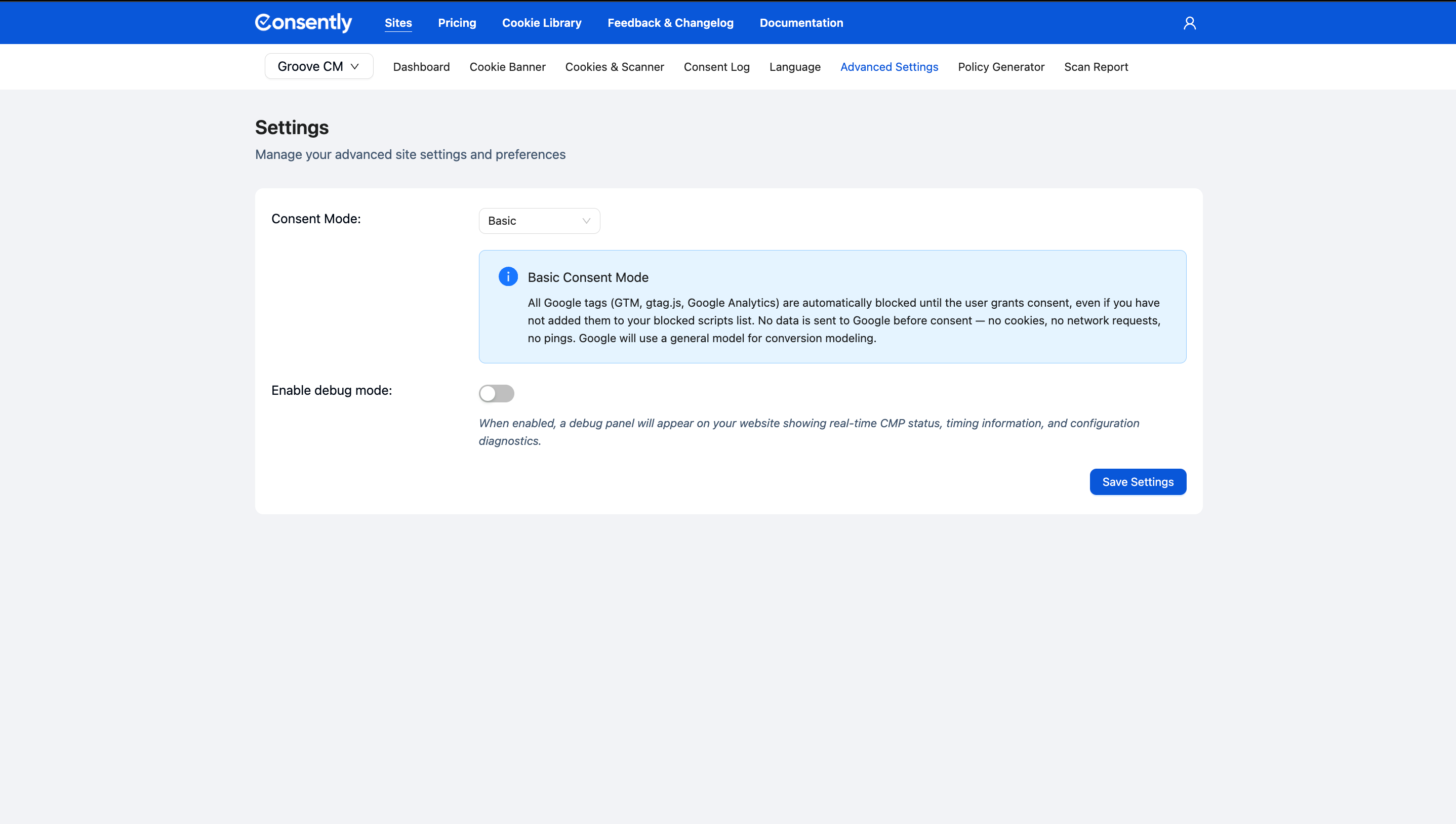Select the Advanced Settings tab
The width and height of the screenshot is (1456, 824).
(x=888, y=67)
